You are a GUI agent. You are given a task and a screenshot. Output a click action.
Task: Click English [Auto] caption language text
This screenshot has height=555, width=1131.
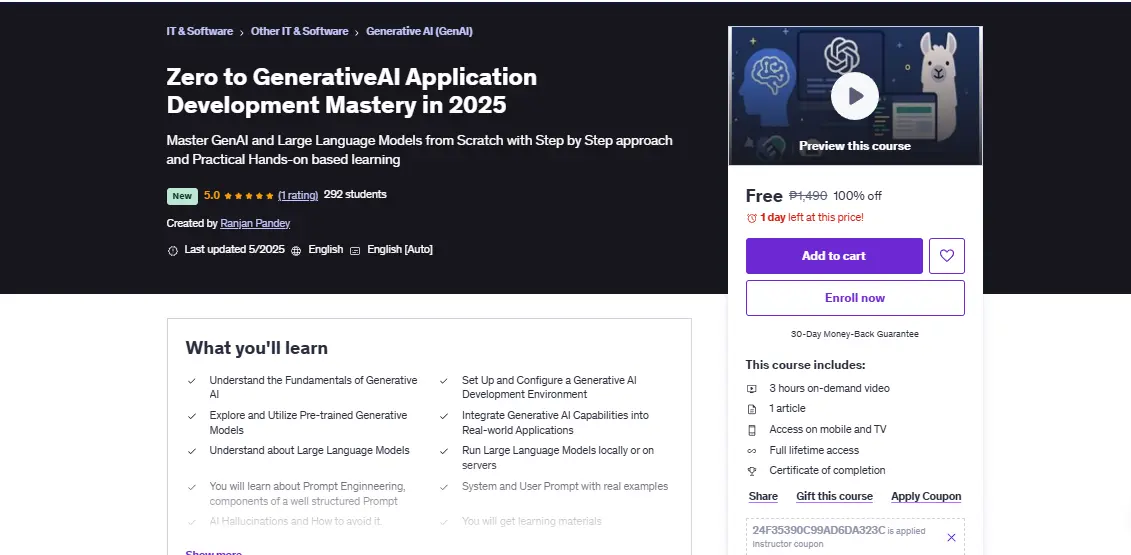(400, 250)
